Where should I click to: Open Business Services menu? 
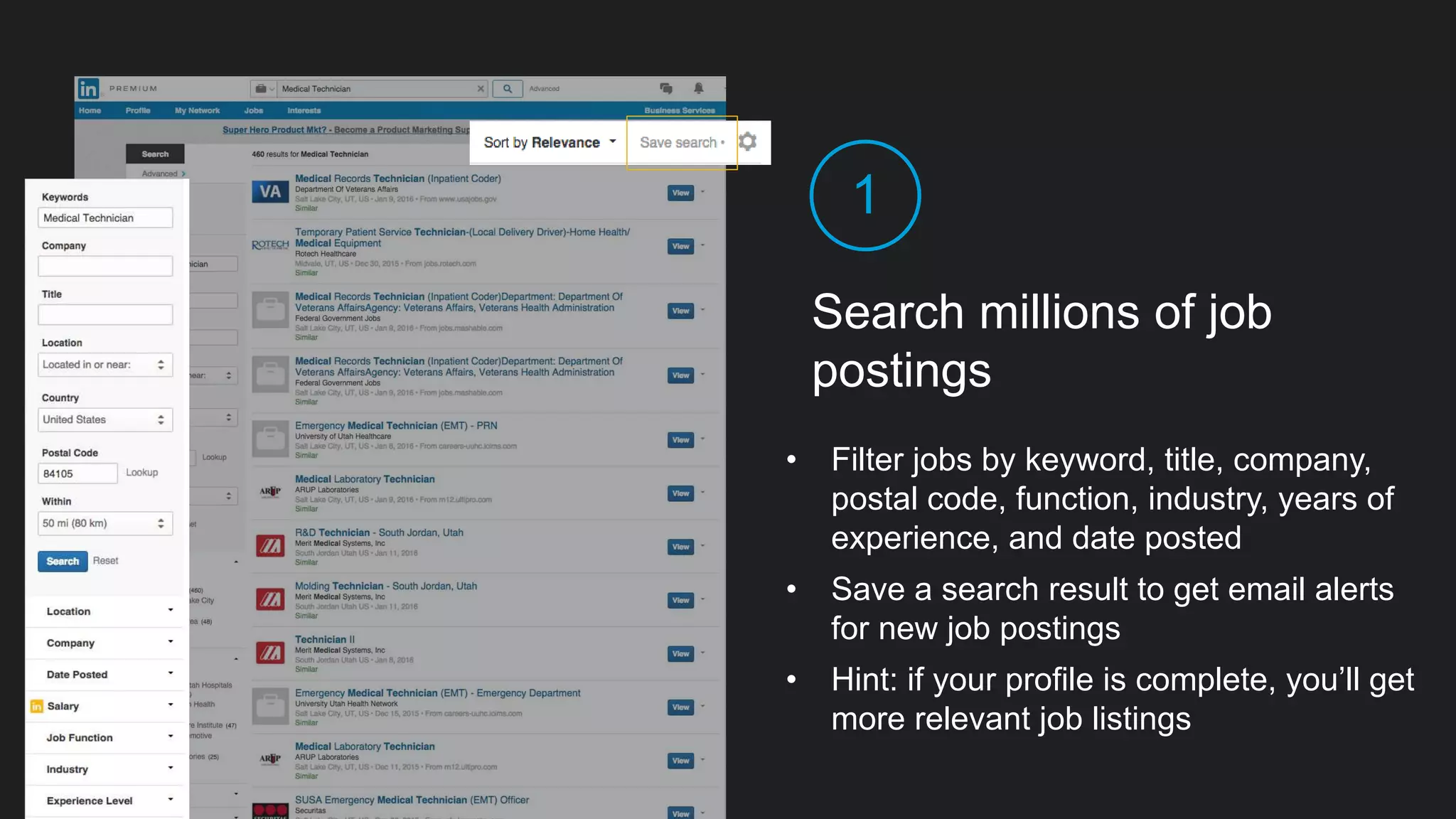(680, 111)
